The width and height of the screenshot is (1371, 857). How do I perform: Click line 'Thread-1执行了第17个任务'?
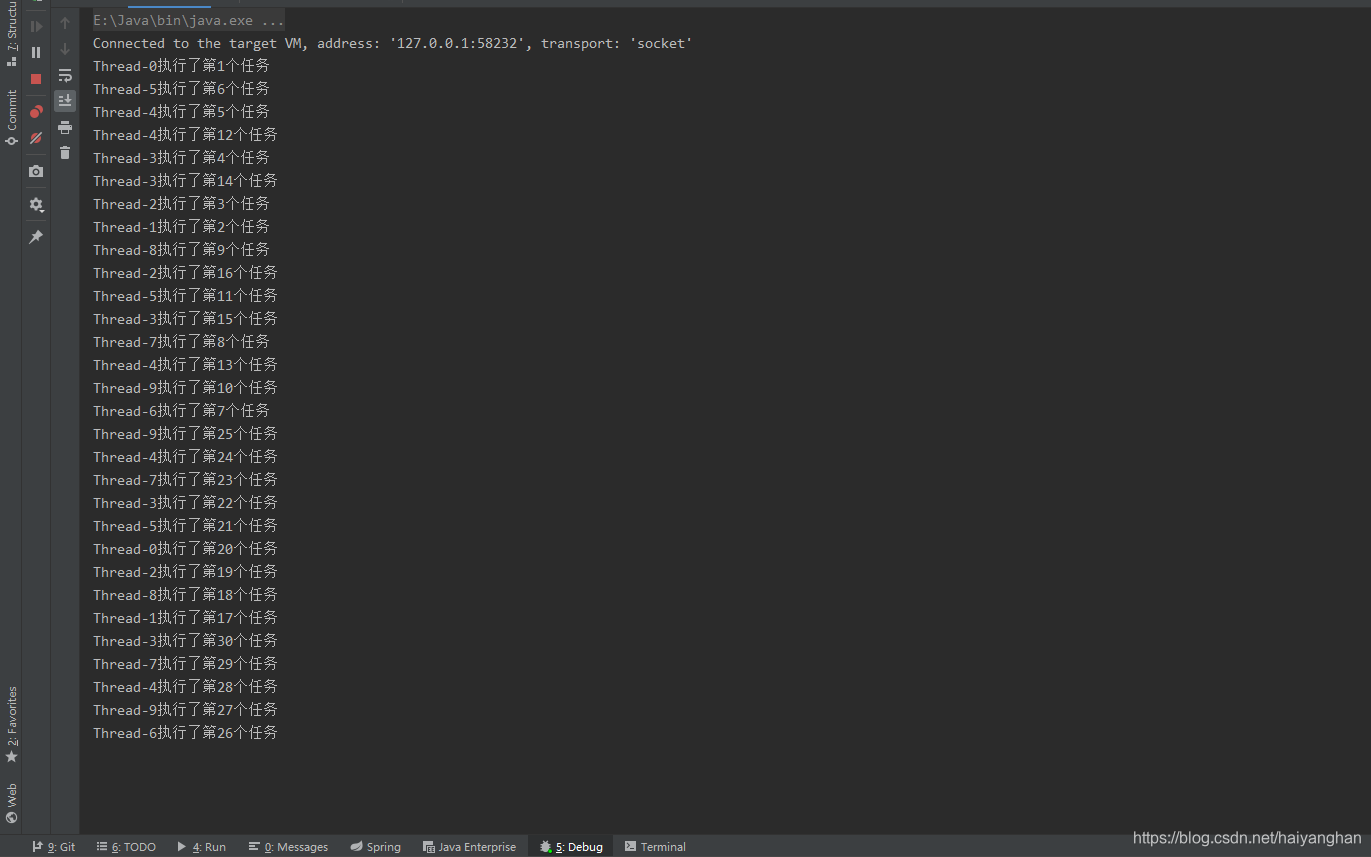pyautogui.click(x=185, y=618)
